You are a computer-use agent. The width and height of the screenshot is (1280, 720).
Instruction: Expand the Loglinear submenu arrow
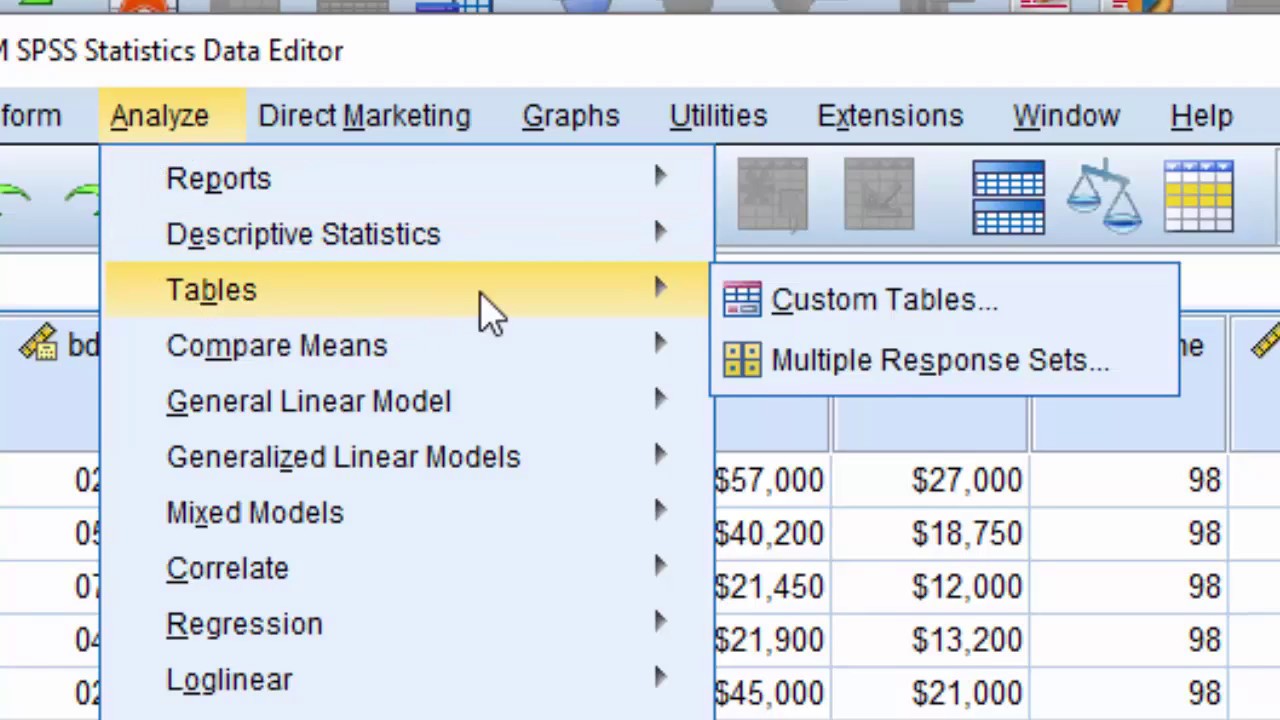(x=660, y=678)
